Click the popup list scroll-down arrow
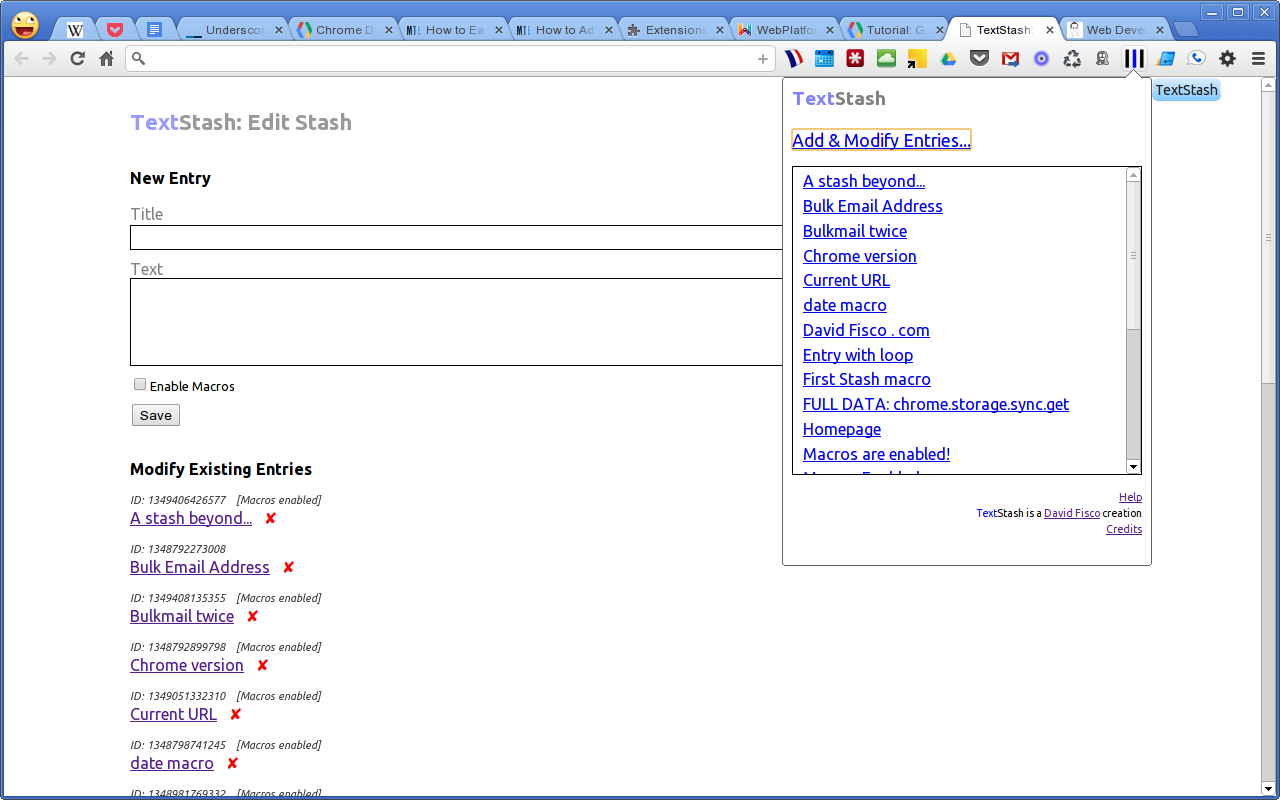Viewport: 1280px width, 800px height. pyautogui.click(x=1133, y=467)
